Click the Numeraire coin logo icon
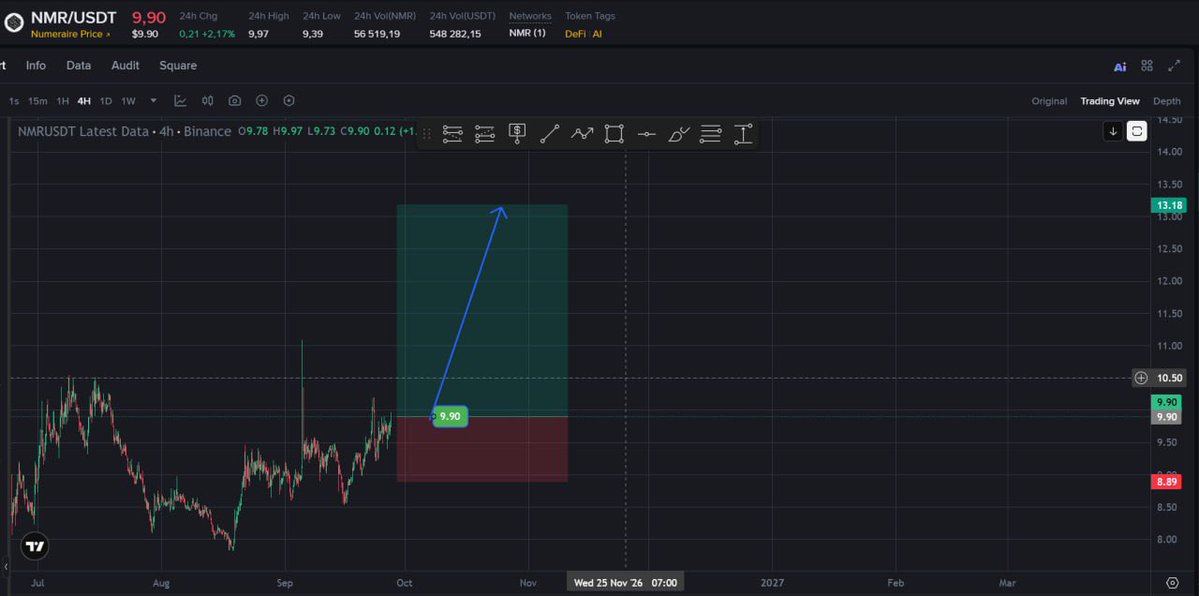Viewport: 1199px width, 596px height. pos(14,22)
